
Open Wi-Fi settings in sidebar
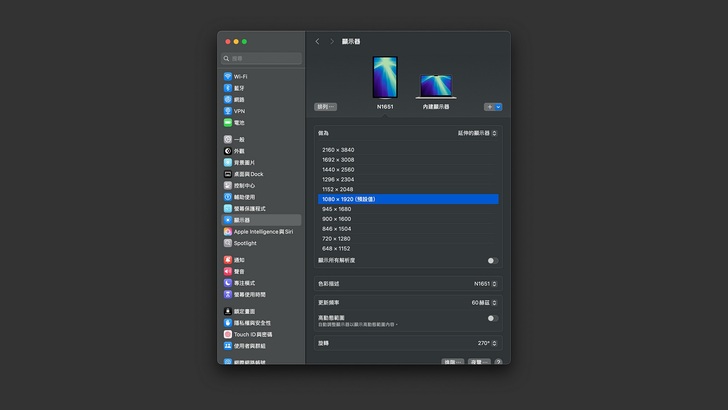(241, 76)
